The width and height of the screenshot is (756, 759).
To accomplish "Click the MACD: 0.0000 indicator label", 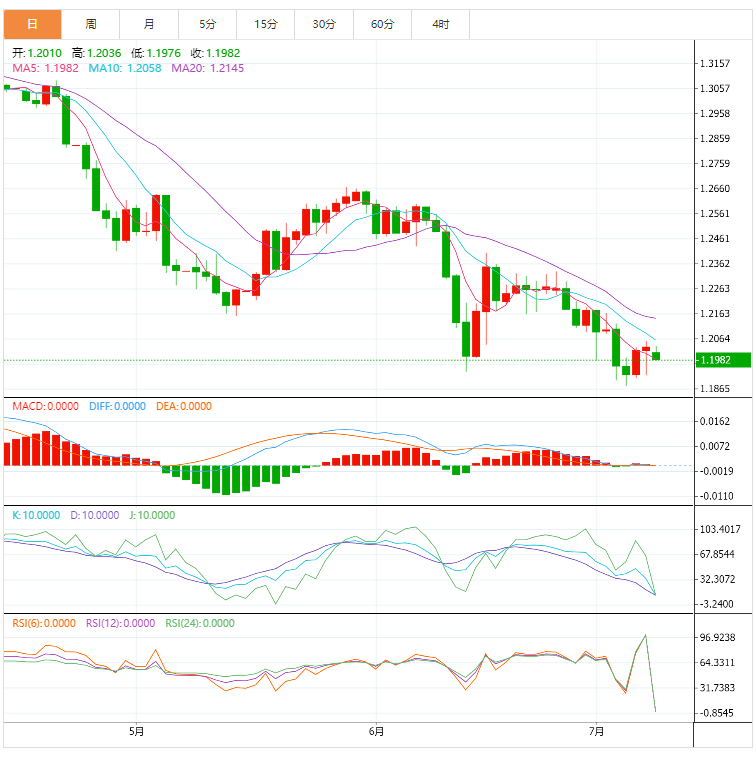I will 45,406.
